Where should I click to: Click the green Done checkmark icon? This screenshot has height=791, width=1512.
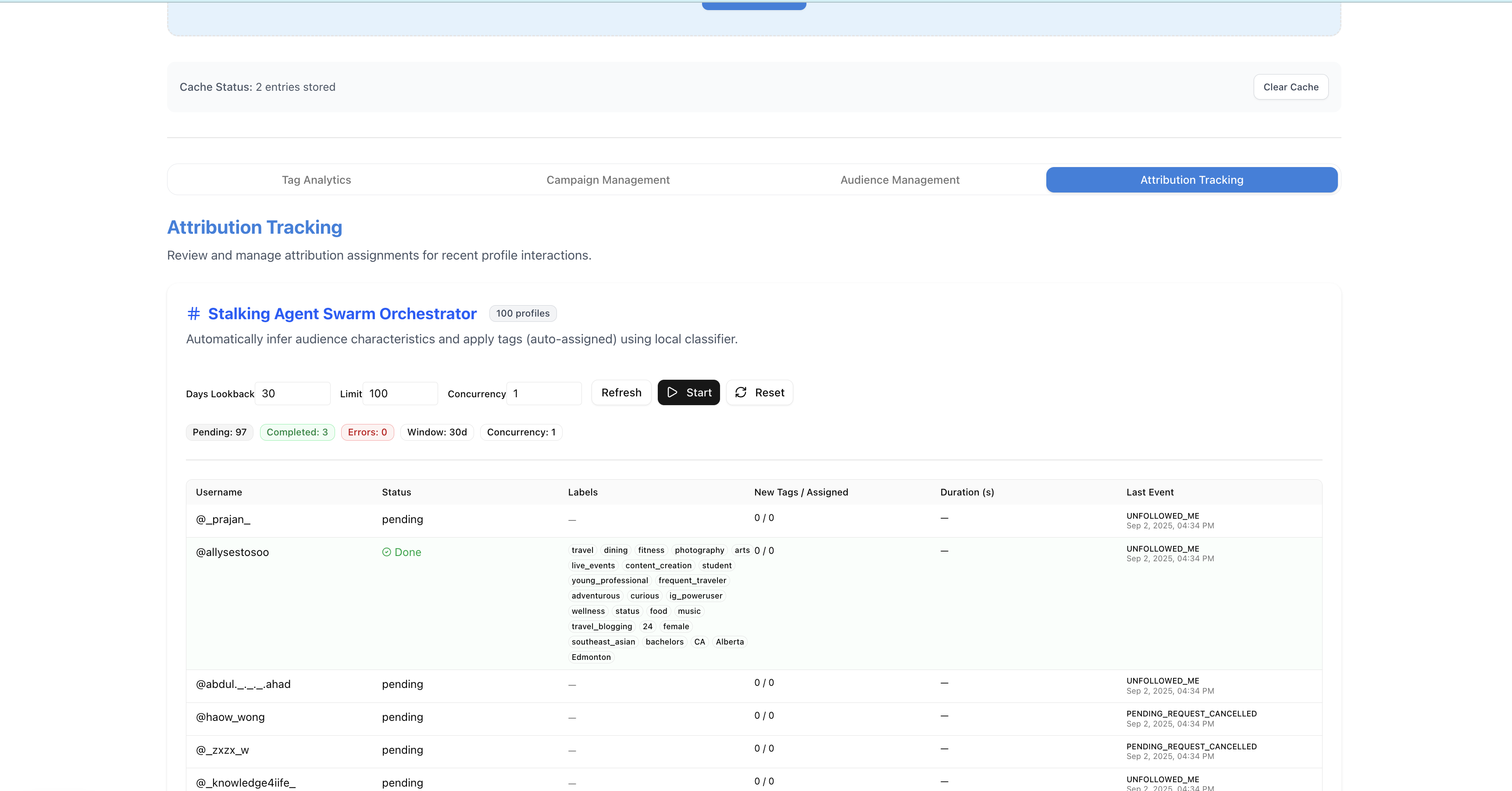point(386,552)
